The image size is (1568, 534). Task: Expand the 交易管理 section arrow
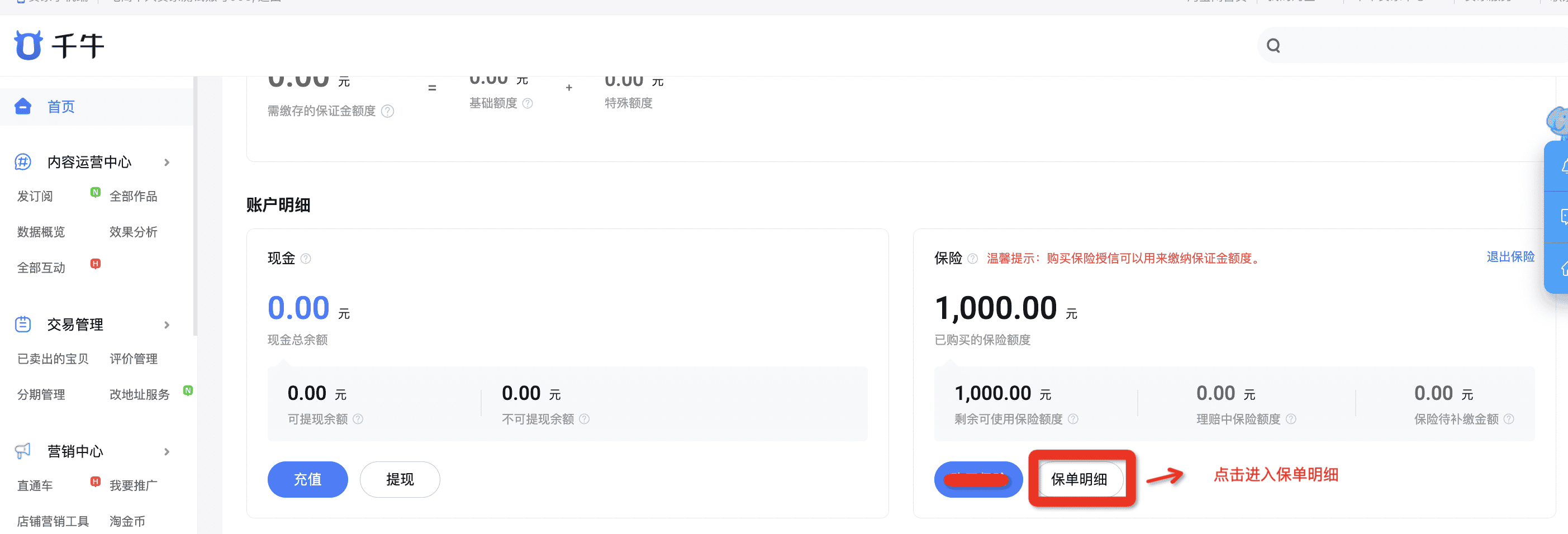pos(167,325)
